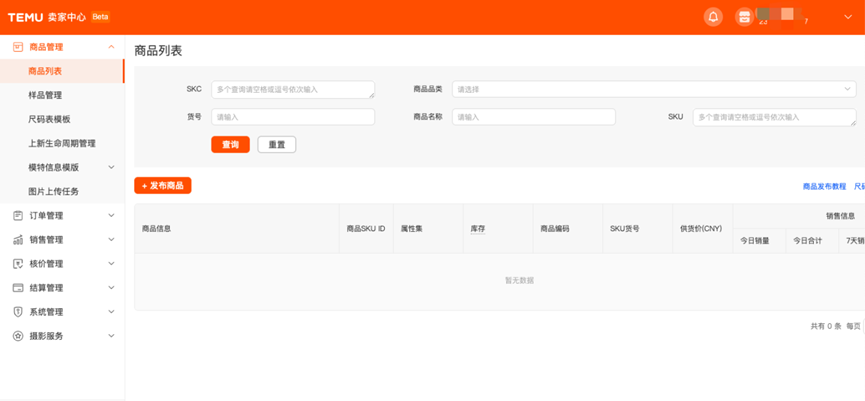
Task: Click the SKU货号 column header
Action: click(x=624, y=228)
